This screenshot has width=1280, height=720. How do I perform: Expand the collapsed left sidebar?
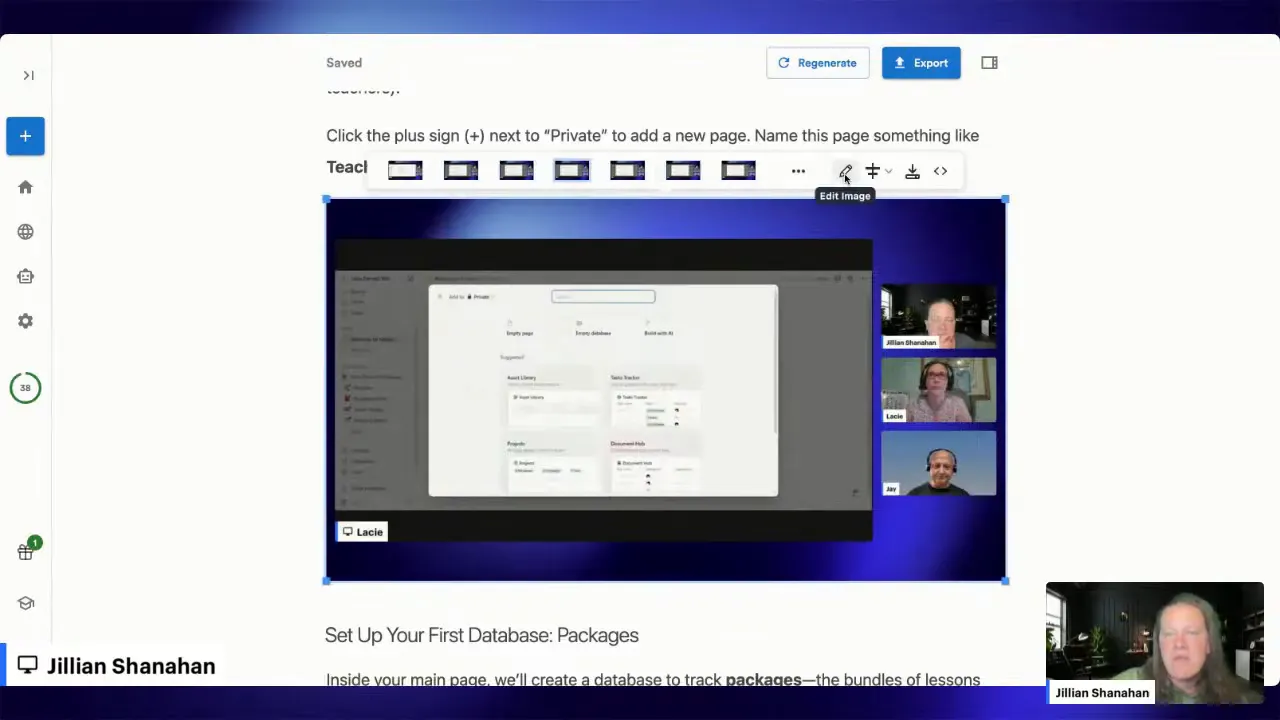pos(28,75)
